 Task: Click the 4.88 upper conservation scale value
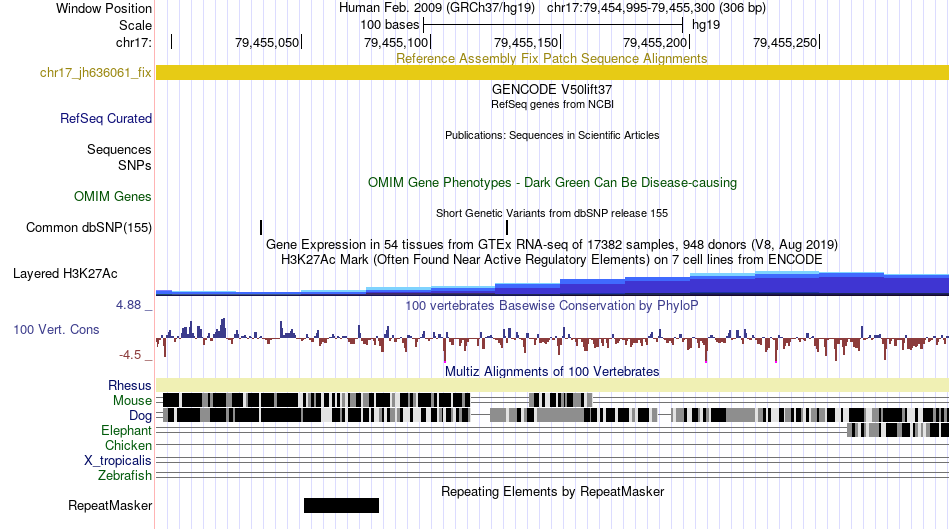pos(128,305)
